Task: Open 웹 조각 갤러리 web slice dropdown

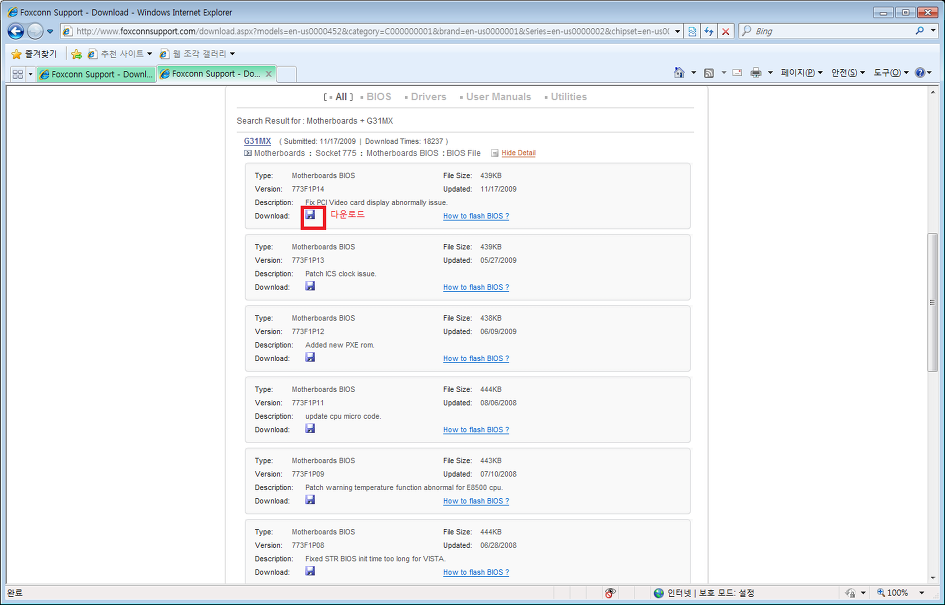Action: point(197,54)
